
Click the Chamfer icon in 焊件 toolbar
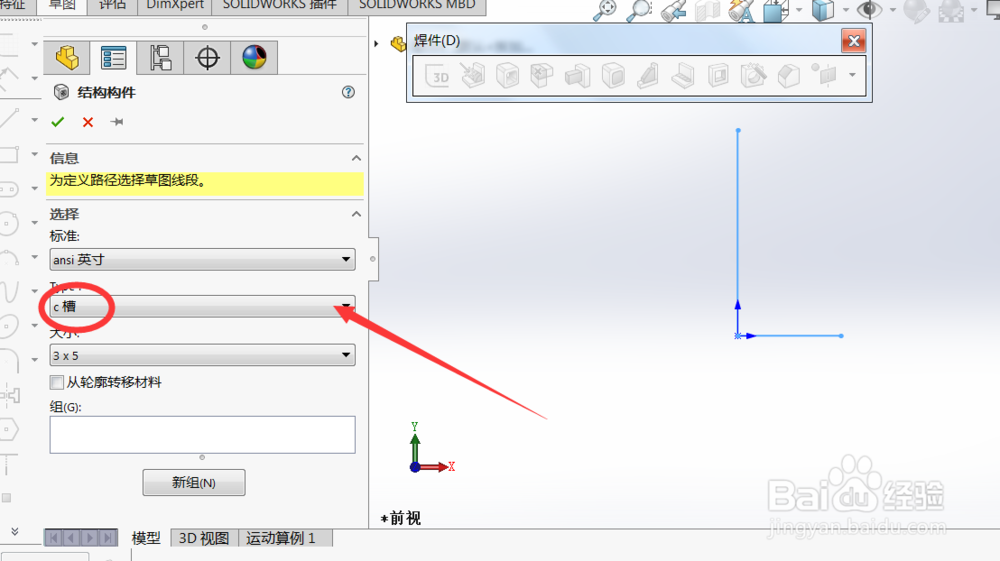789,76
